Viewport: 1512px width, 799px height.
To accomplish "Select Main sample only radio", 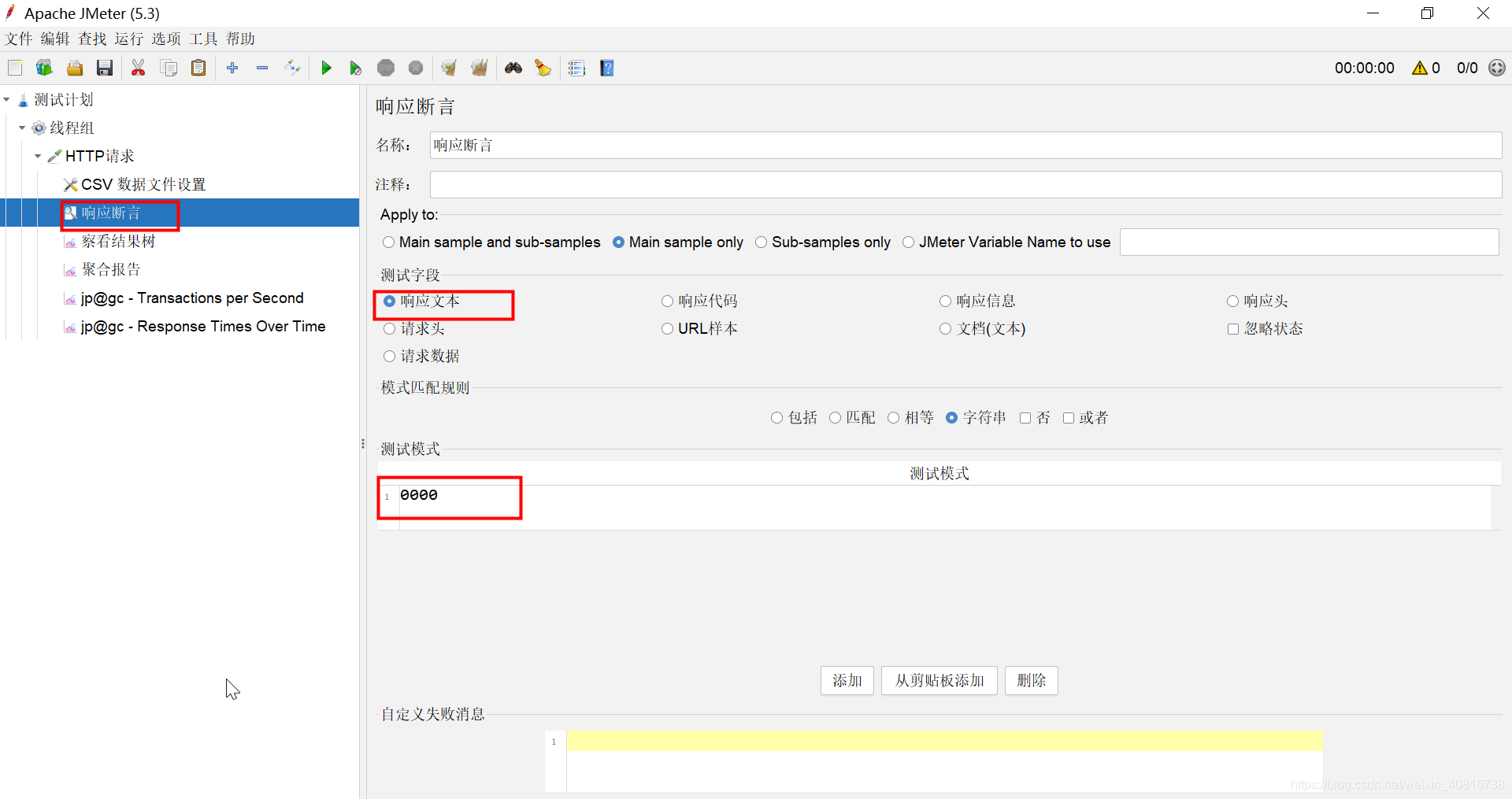I will [x=619, y=242].
